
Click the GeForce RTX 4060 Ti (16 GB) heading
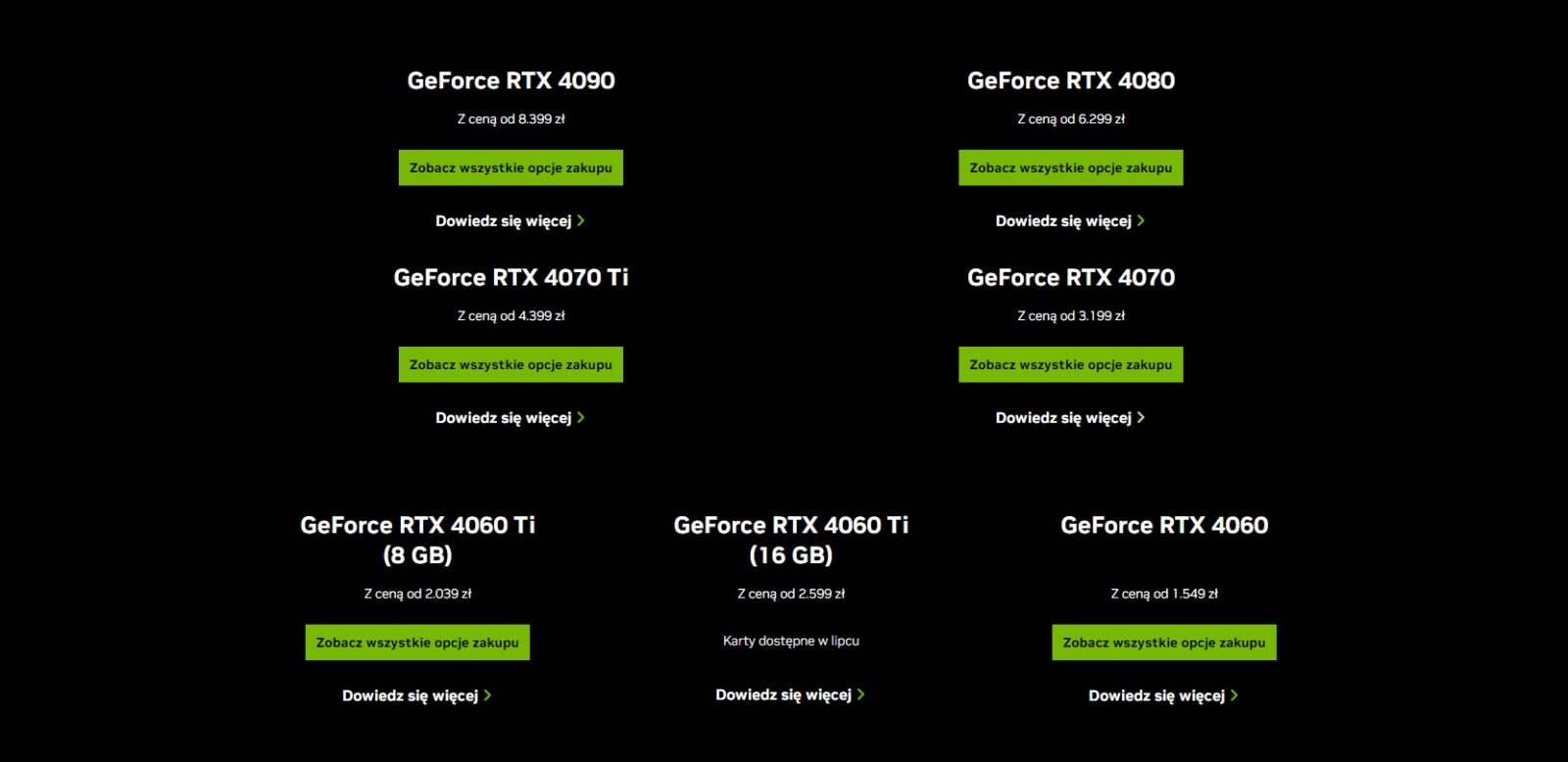click(791, 540)
